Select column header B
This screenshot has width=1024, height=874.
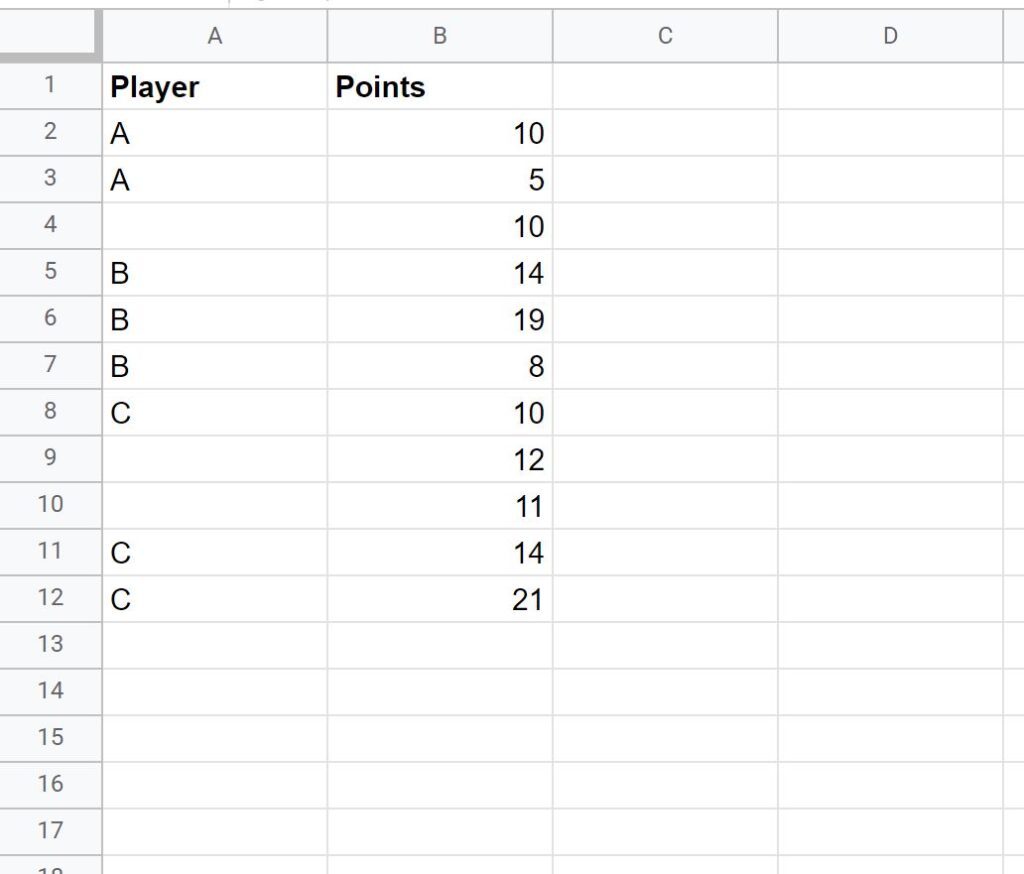pyautogui.click(x=439, y=36)
